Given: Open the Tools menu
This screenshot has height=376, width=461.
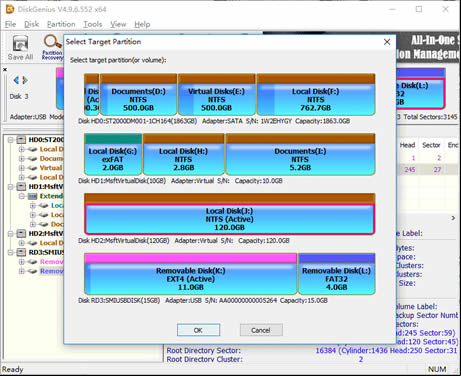Looking at the screenshot, I should [93, 24].
